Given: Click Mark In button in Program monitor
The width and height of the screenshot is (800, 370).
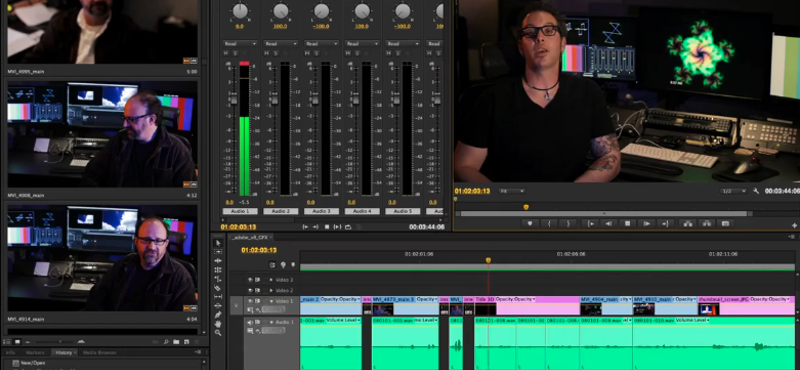Looking at the screenshot, I should pyautogui.click(x=549, y=224).
